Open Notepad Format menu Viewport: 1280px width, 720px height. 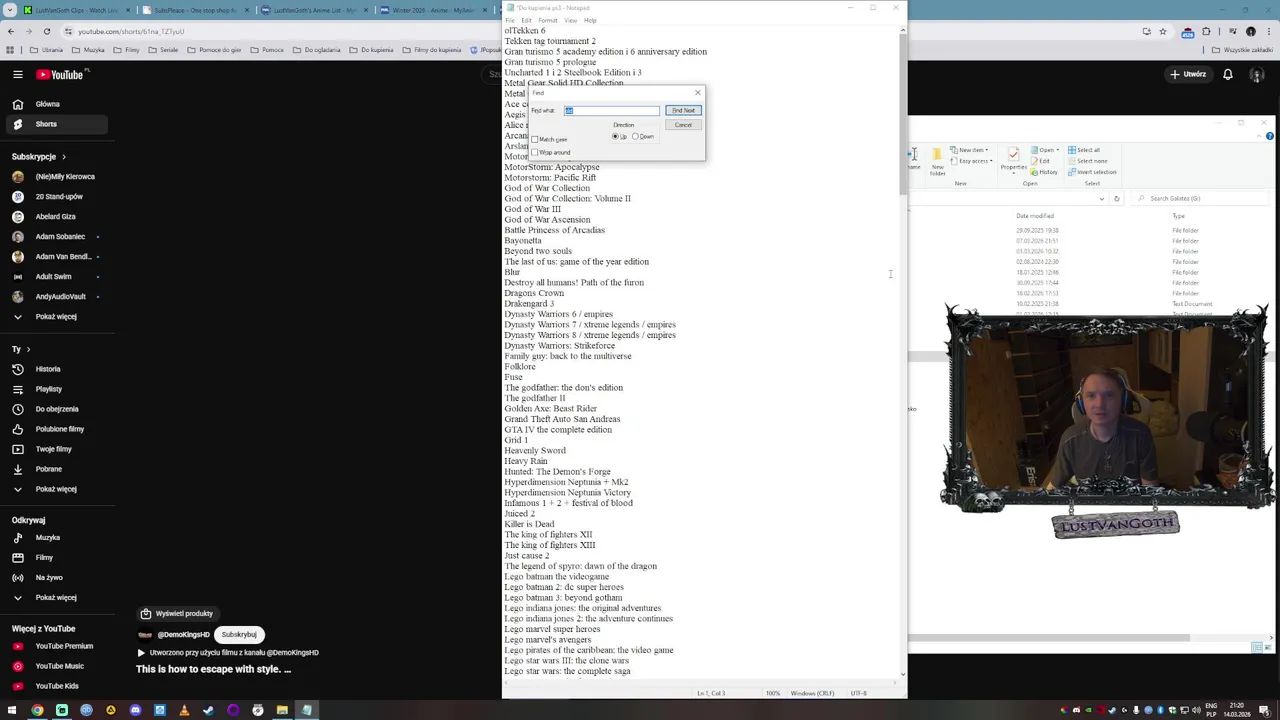tap(548, 20)
